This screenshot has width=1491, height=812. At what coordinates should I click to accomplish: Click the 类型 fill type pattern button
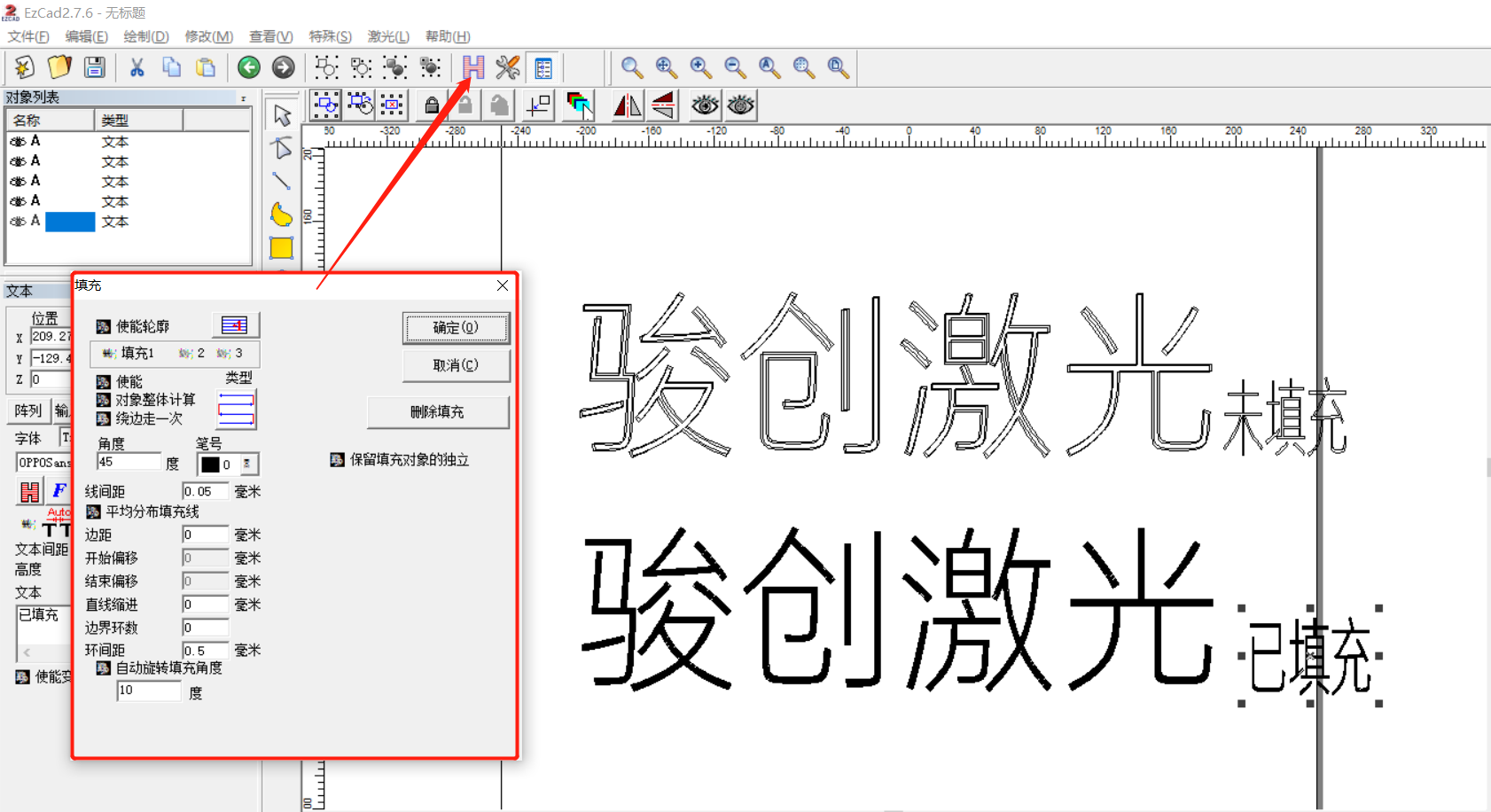click(x=237, y=410)
